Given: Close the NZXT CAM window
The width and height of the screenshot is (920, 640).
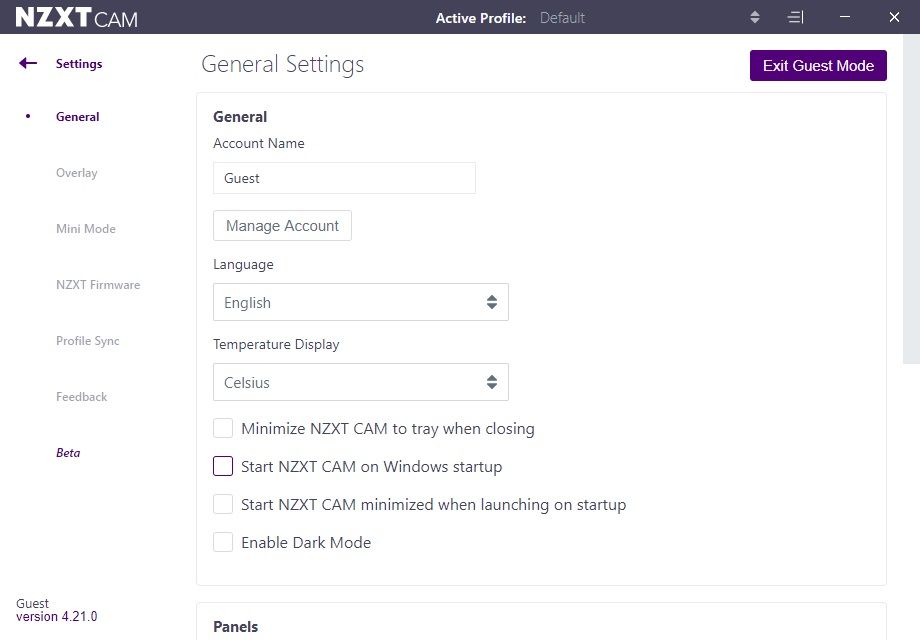Looking at the screenshot, I should point(894,17).
